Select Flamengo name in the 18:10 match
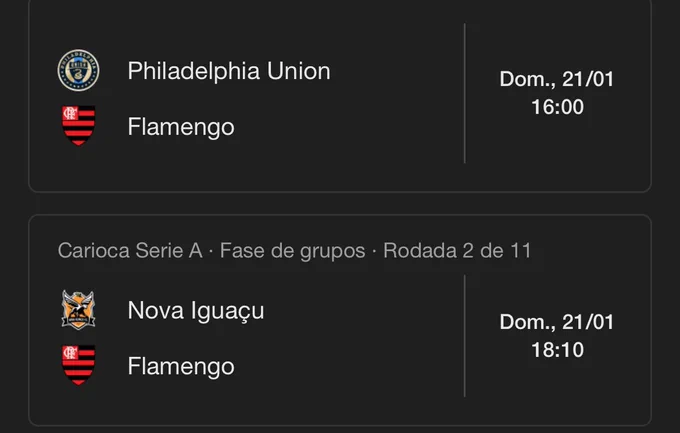Image resolution: width=680 pixels, height=433 pixels. [x=181, y=366]
